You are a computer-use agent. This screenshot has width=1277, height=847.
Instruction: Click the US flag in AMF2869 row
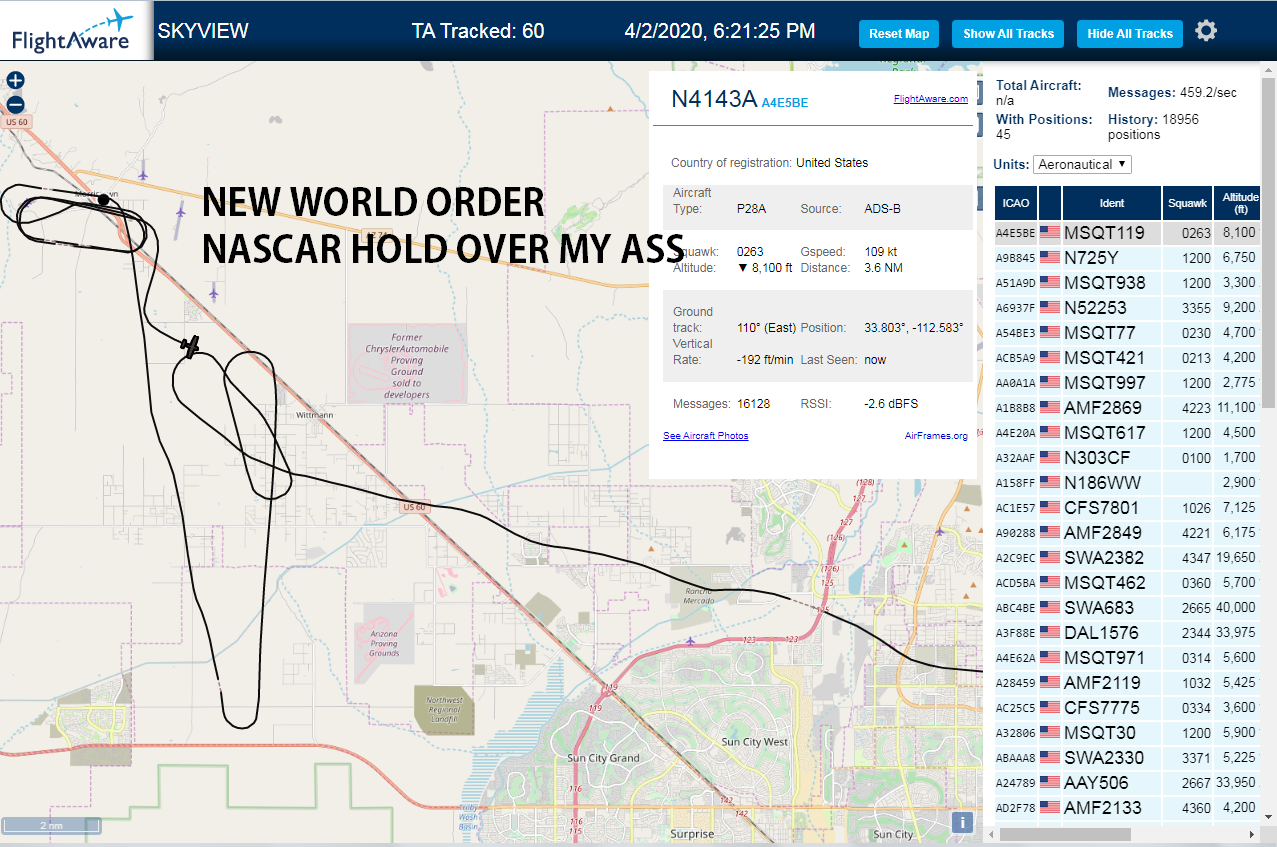1050,408
